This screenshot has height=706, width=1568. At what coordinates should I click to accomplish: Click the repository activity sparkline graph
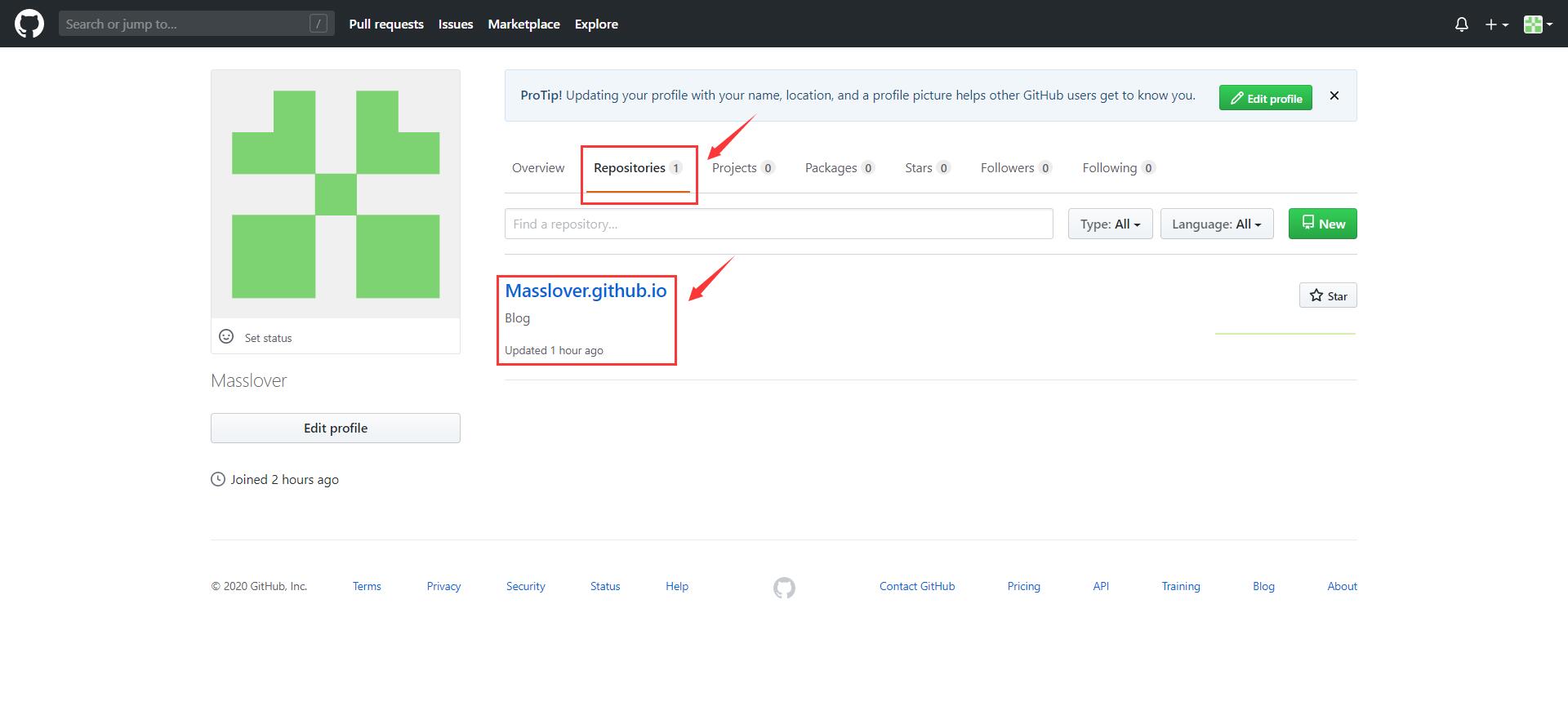click(1285, 333)
